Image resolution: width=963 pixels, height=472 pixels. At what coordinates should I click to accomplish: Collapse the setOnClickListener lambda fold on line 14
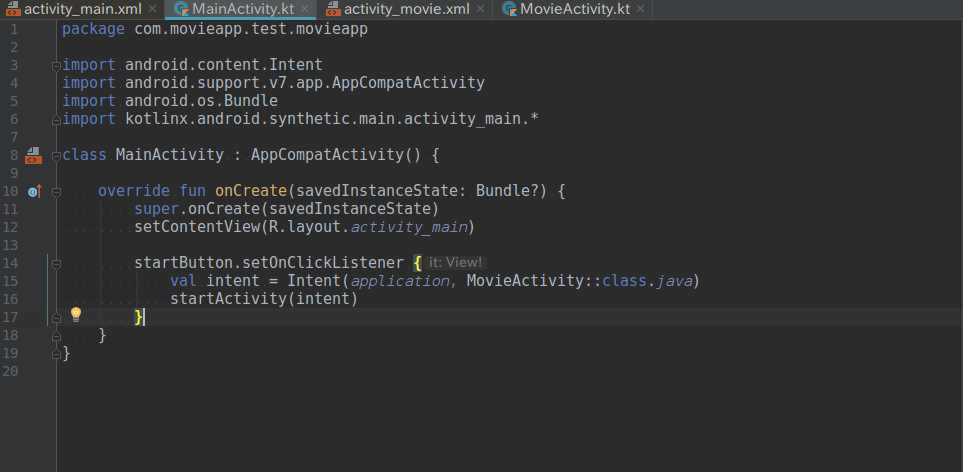[56, 263]
